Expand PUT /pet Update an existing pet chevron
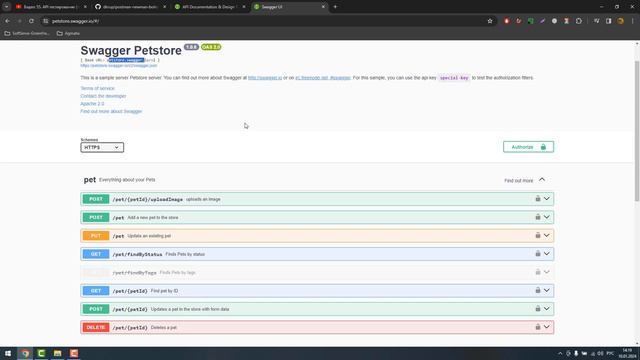 pyautogui.click(x=547, y=236)
